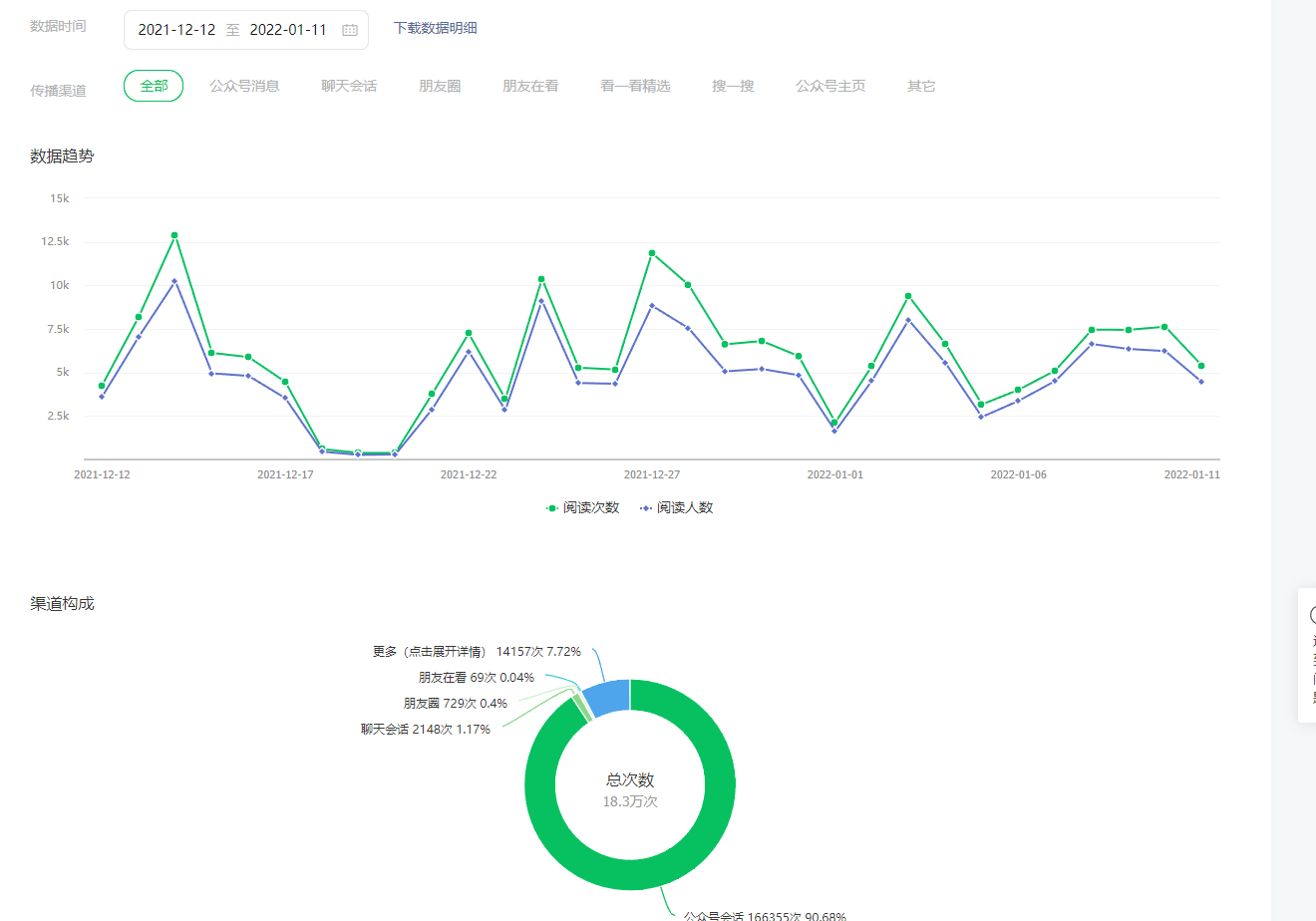Choose the 其它 channel filter
Image resolution: width=1316 pixels, height=921 pixels.
[921, 86]
